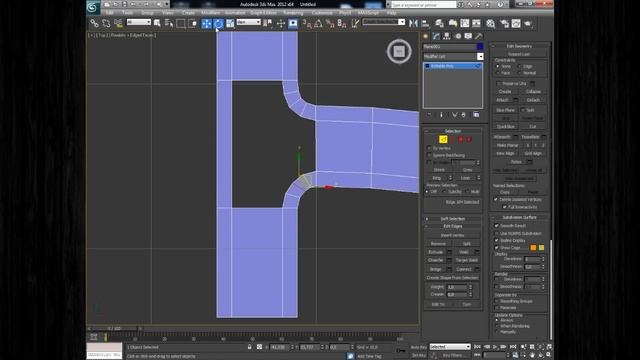
Task: Toggle the Full Interactivity checkbox
Action: (504, 207)
